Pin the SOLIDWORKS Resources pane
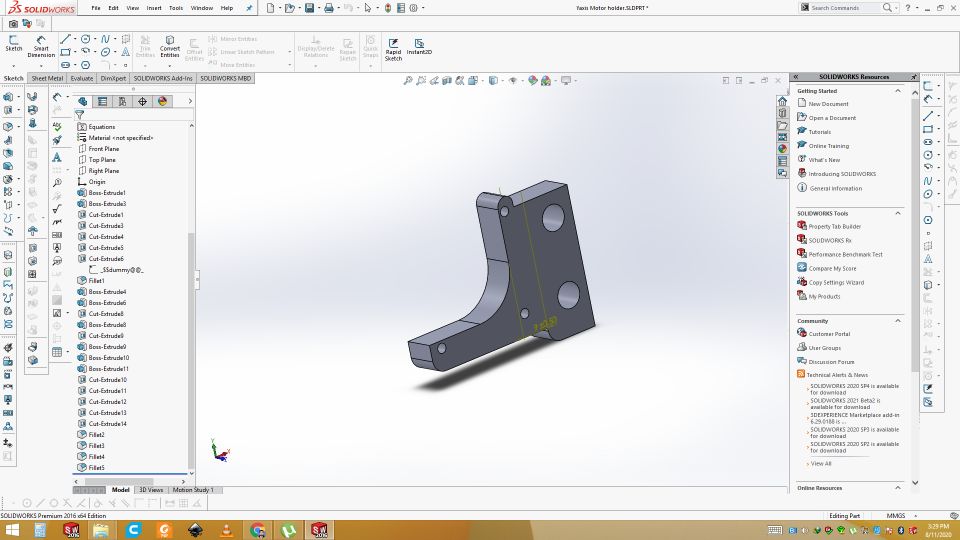Viewport: 960px width, 540px height. coord(913,77)
